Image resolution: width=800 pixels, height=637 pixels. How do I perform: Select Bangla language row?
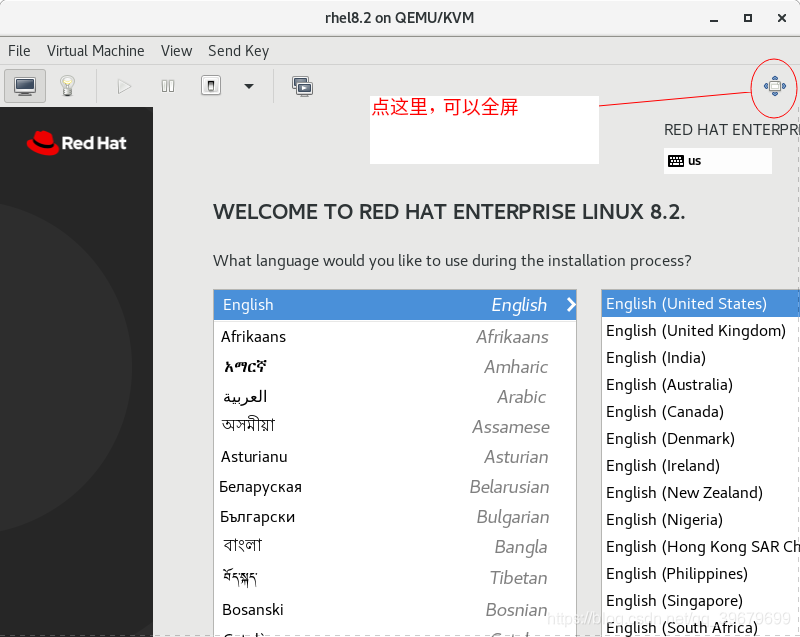click(x=395, y=547)
